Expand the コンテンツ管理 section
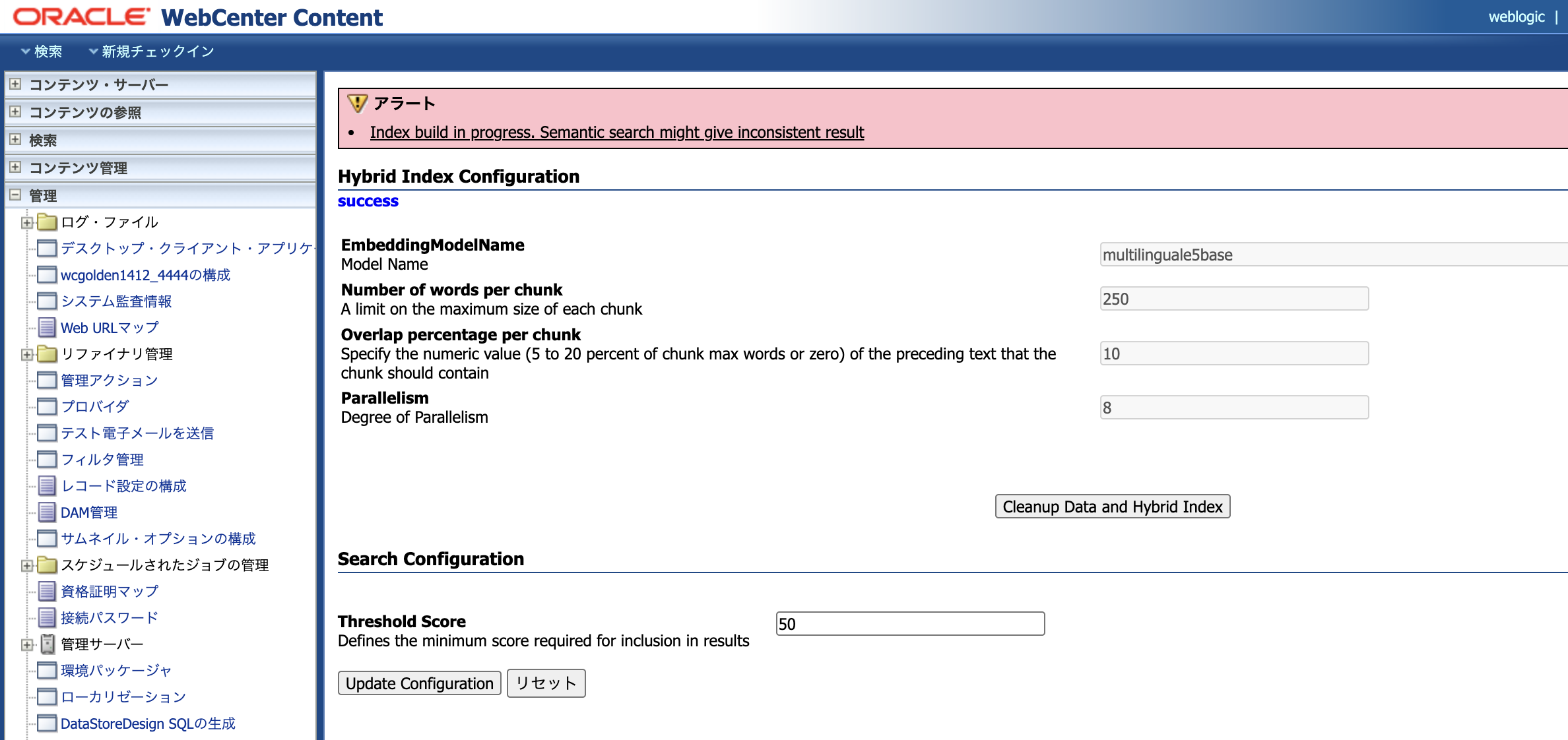 click(x=15, y=167)
